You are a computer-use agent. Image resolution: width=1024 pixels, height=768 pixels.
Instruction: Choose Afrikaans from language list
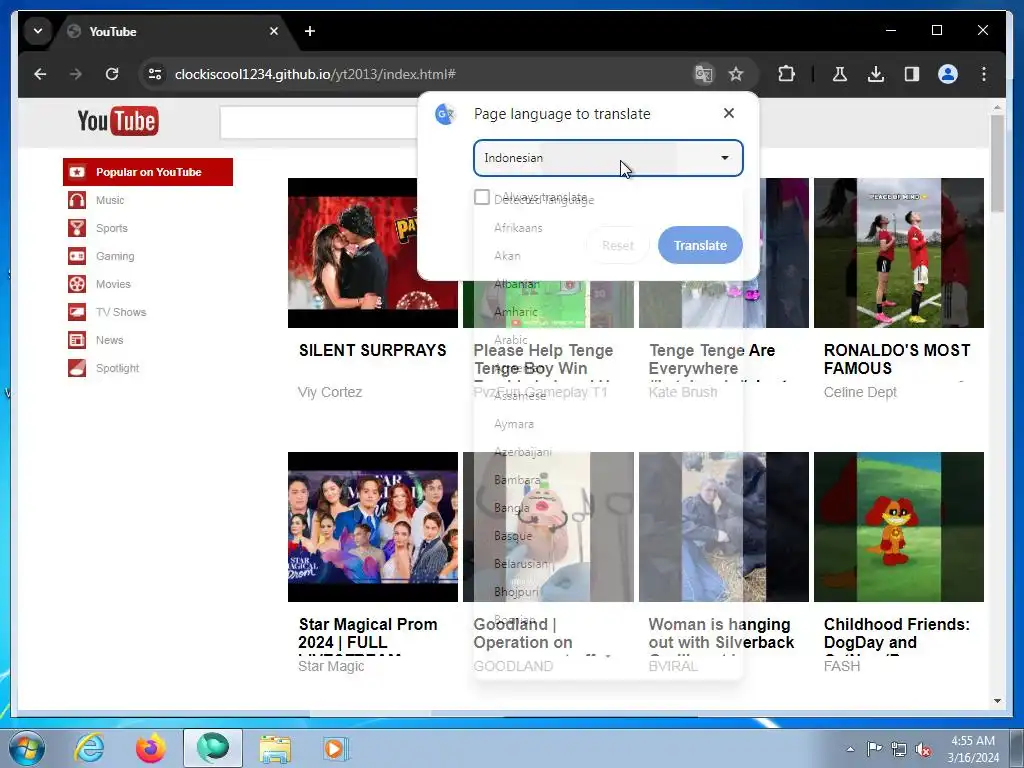(518, 228)
